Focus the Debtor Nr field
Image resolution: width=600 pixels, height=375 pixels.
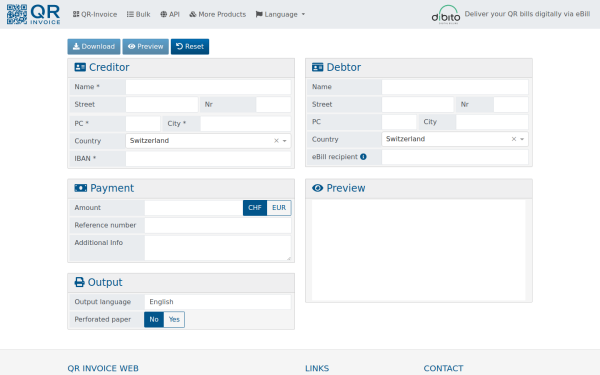coord(511,104)
